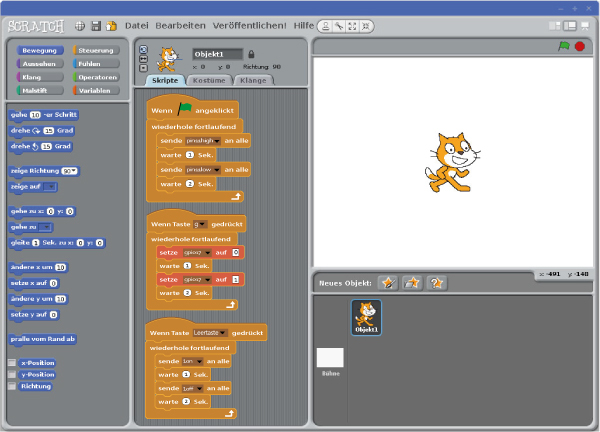Screen dimensions: 600x432
Task: Click the drehe counterclockwise 15 Grad block
Action: coord(41,147)
